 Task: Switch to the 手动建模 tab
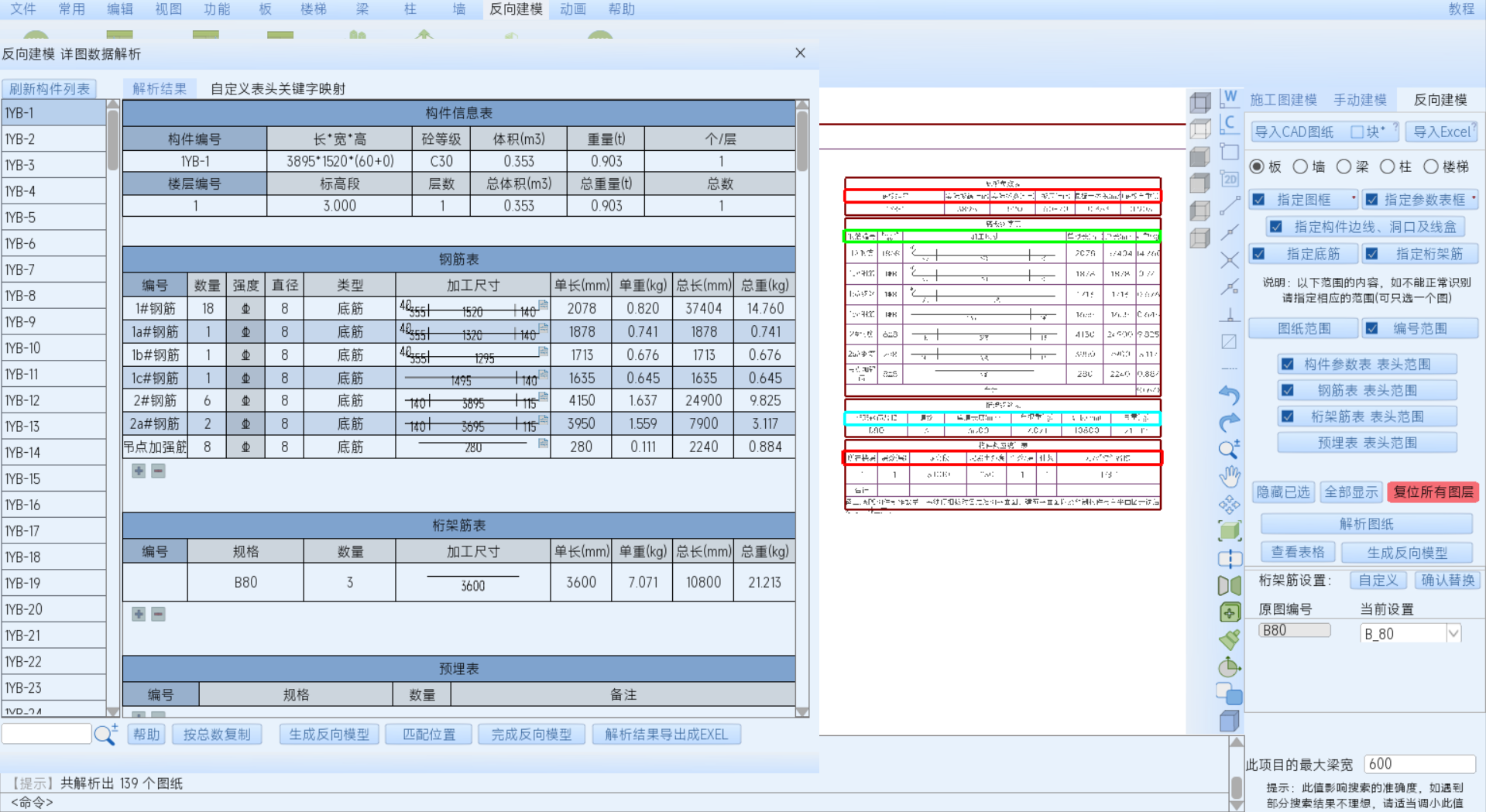[x=1360, y=100]
